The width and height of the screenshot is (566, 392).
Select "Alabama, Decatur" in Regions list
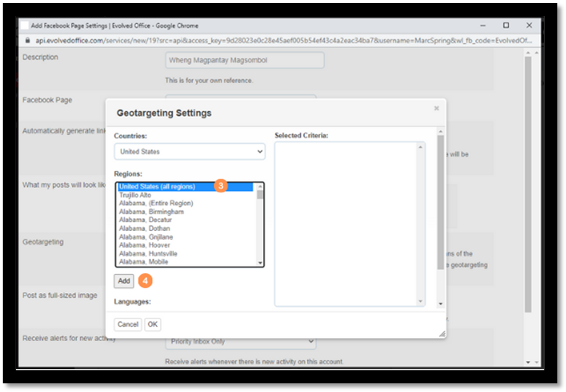click(x=145, y=220)
